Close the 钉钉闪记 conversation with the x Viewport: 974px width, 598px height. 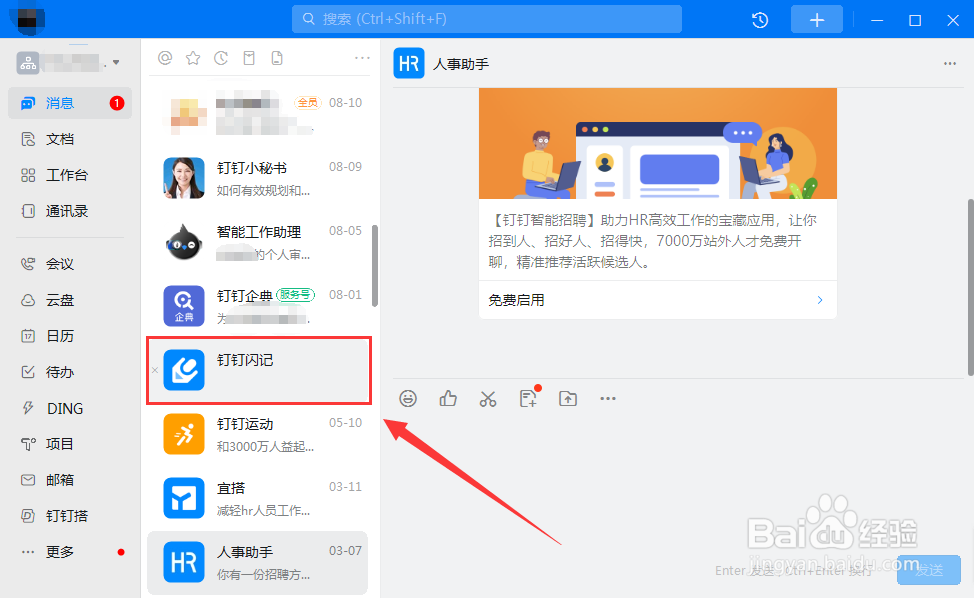155,370
